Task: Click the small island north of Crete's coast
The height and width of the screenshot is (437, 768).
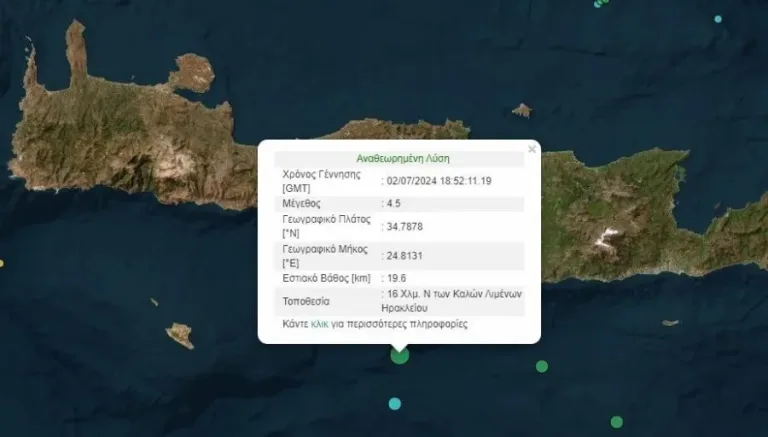Action: coord(521,110)
